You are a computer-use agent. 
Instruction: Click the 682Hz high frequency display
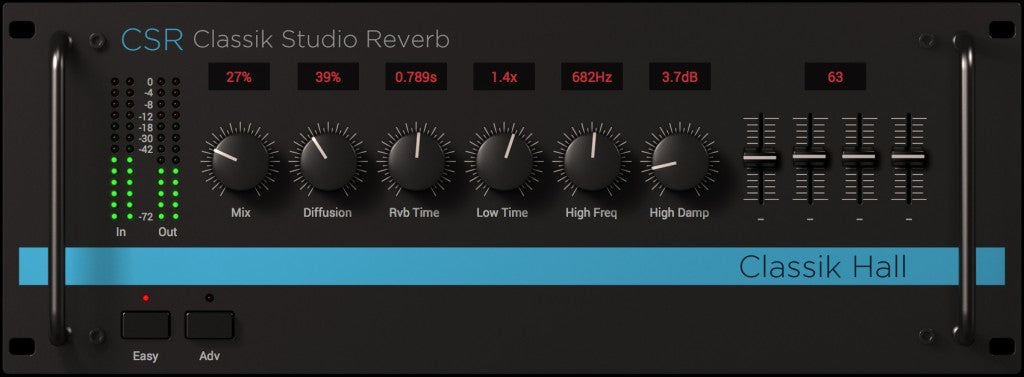592,76
